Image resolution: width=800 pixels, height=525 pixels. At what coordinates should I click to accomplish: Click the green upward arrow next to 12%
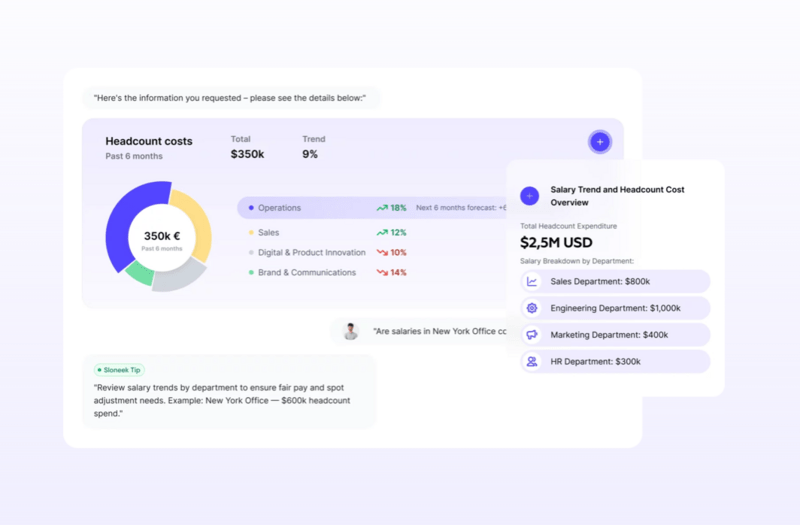pos(382,233)
